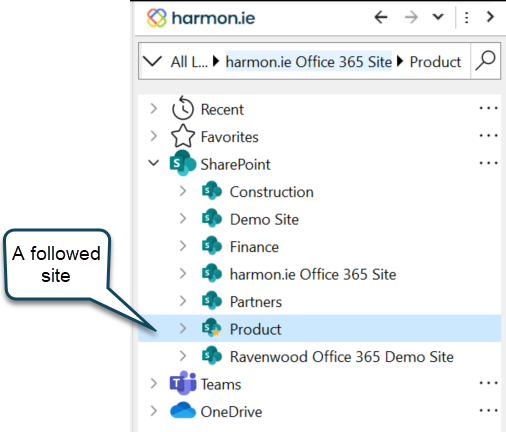Click the magnifier search icon

click(485, 61)
